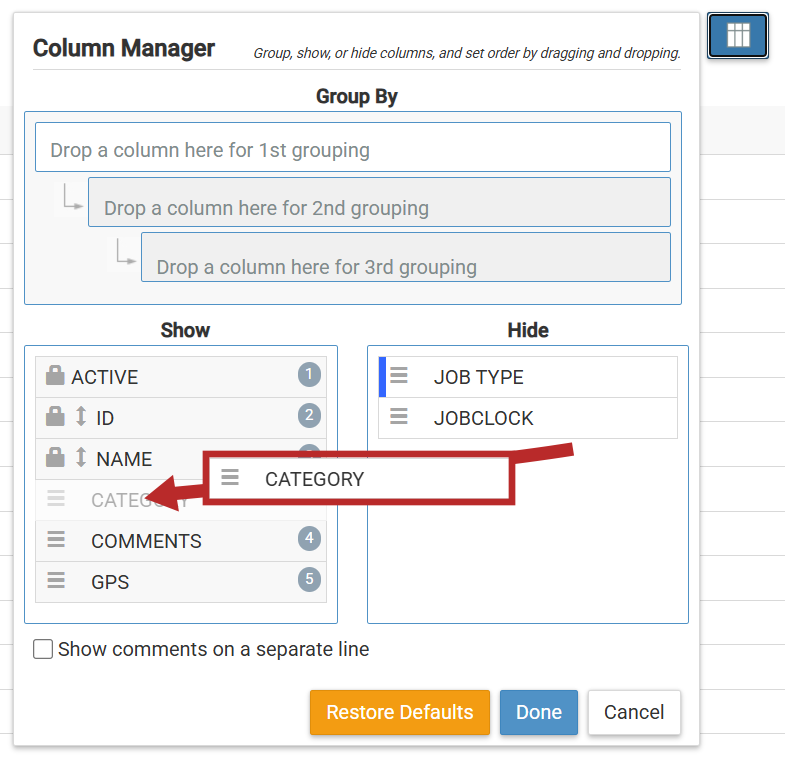Select the JOBCLOCK hidden column label
785x762 pixels.
[x=484, y=419]
